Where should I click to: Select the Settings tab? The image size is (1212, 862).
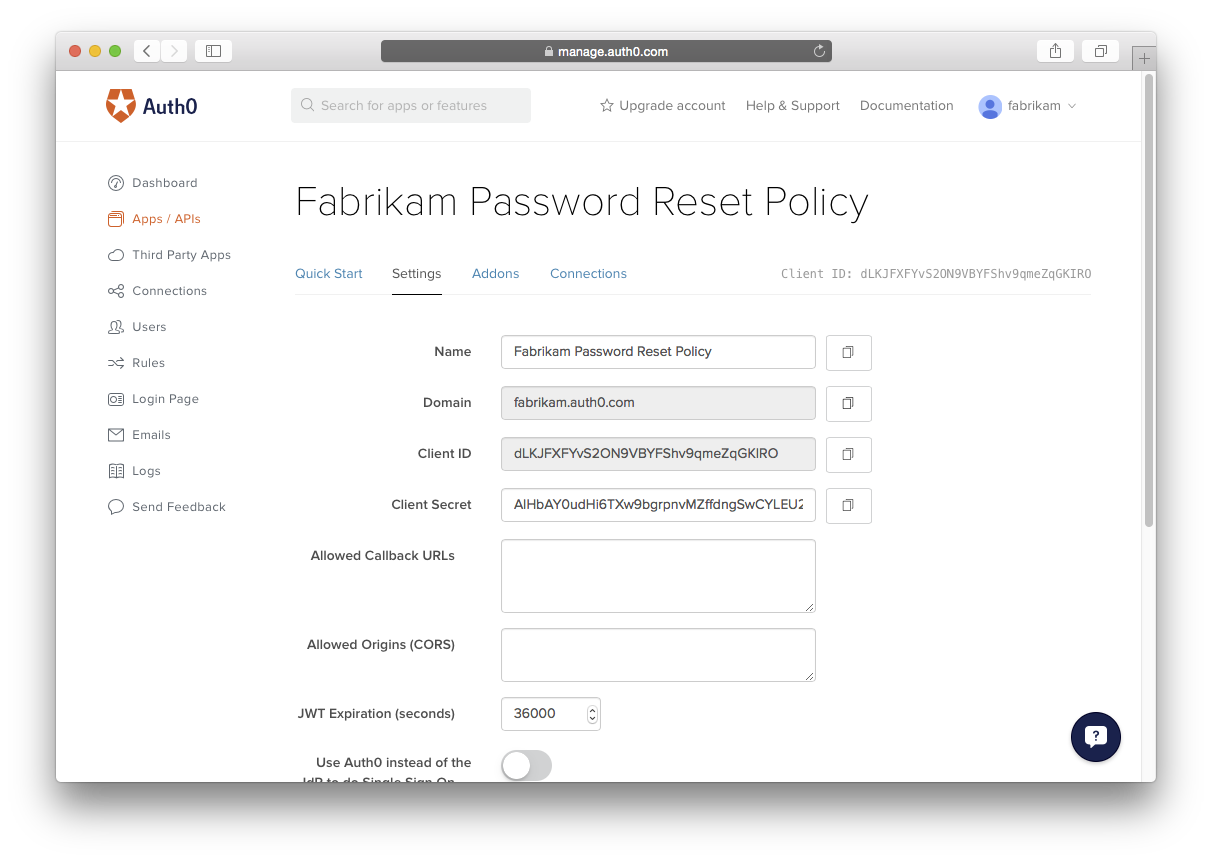[416, 273]
